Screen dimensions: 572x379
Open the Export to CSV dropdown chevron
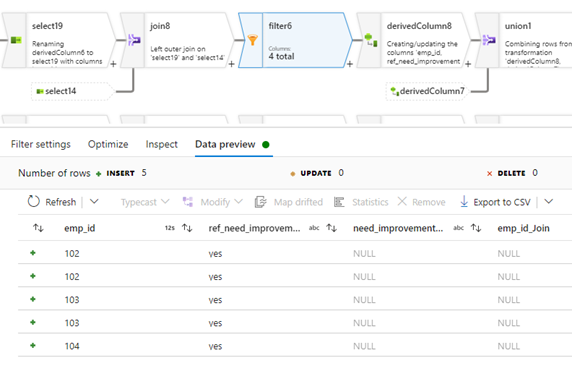(x=549, y=201)
